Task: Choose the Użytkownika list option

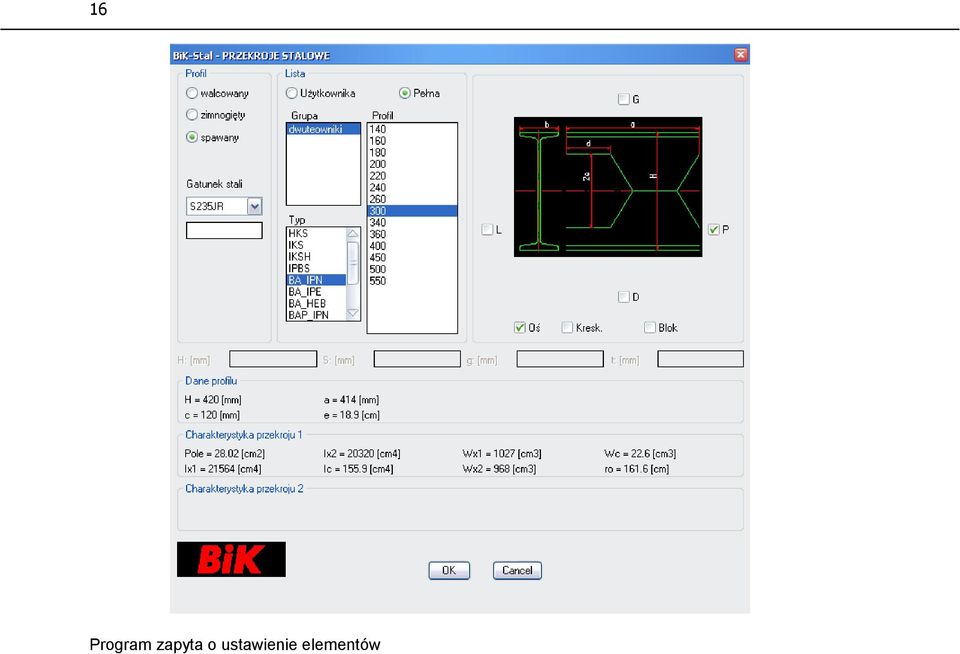Action: 291,93
